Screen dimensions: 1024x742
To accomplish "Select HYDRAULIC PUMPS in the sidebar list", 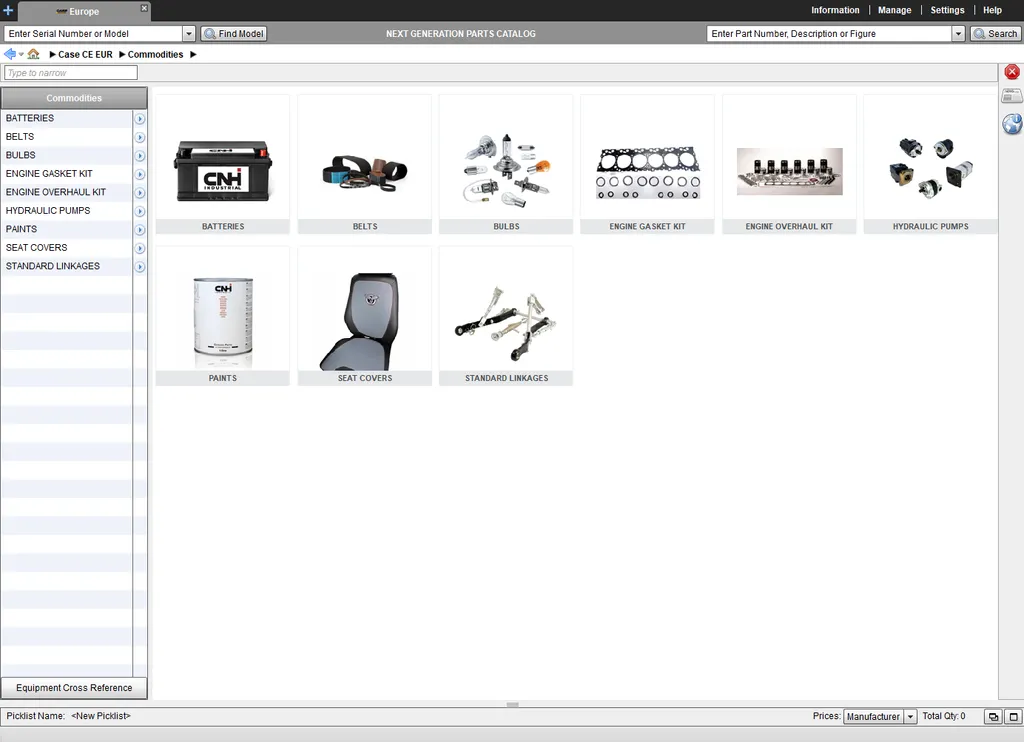I will coord(67,211).
